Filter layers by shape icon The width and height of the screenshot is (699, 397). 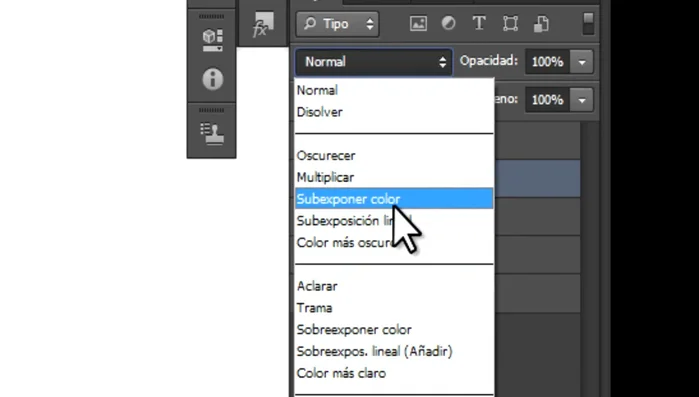point(510,24)
